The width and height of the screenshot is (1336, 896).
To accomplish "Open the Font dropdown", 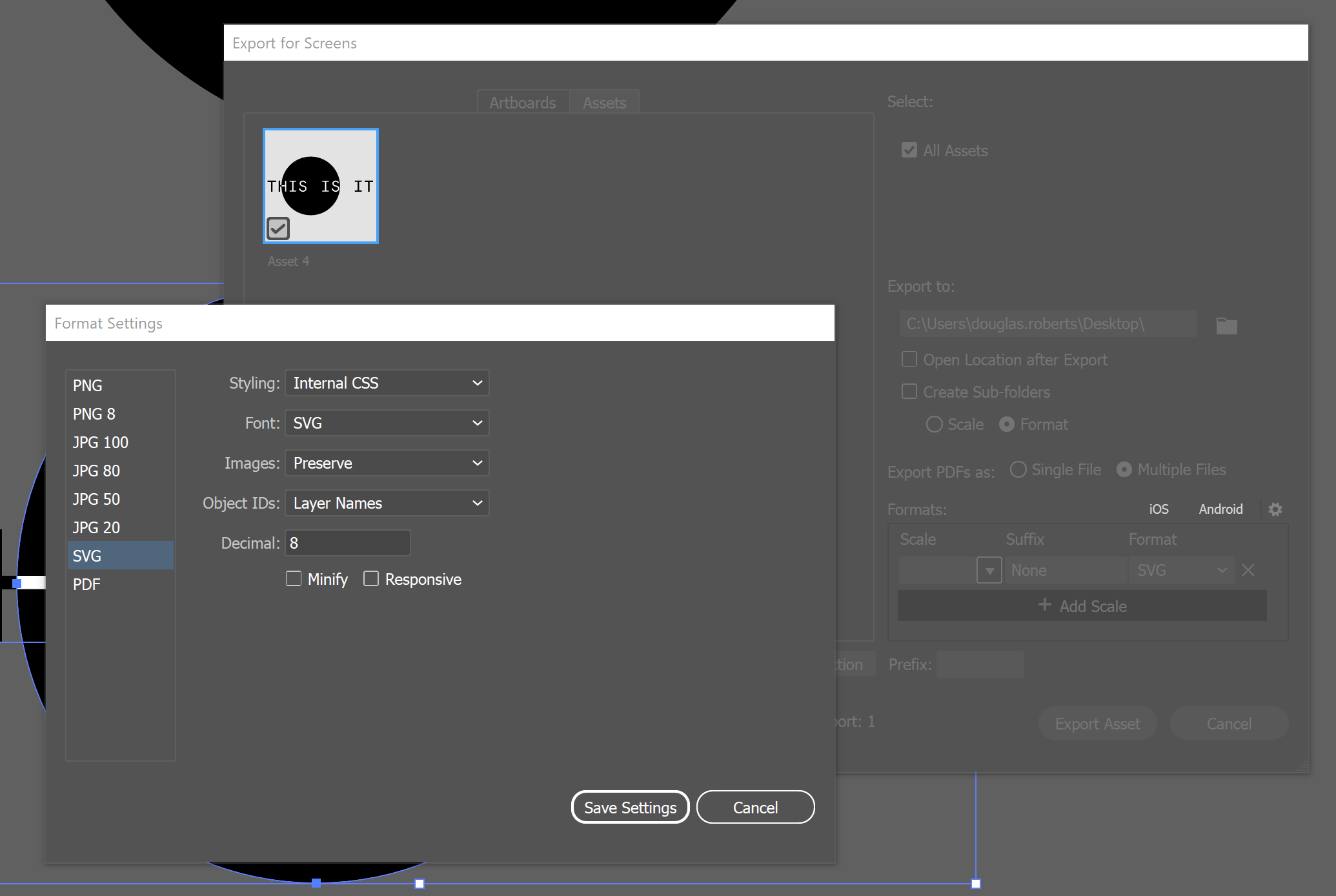I will [x=387, y=423].
